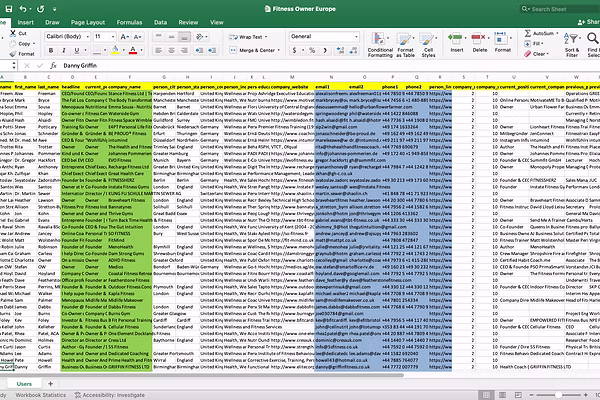Screen dimensions: 600x400
Task: Click Accessibility: Investigate in the status bar
Action: point(110,395)
